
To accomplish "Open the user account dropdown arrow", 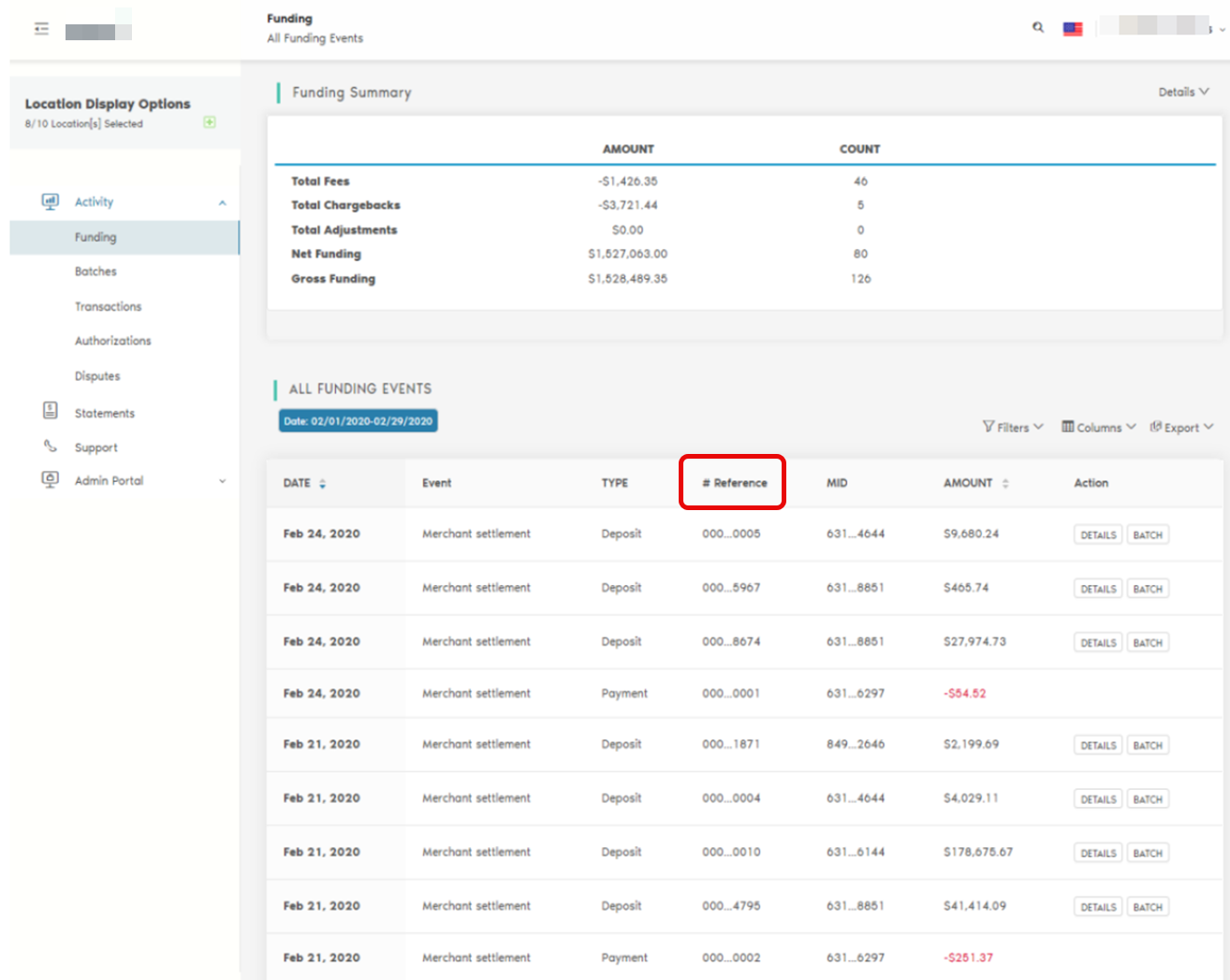I will click(x=1222, y=30).
